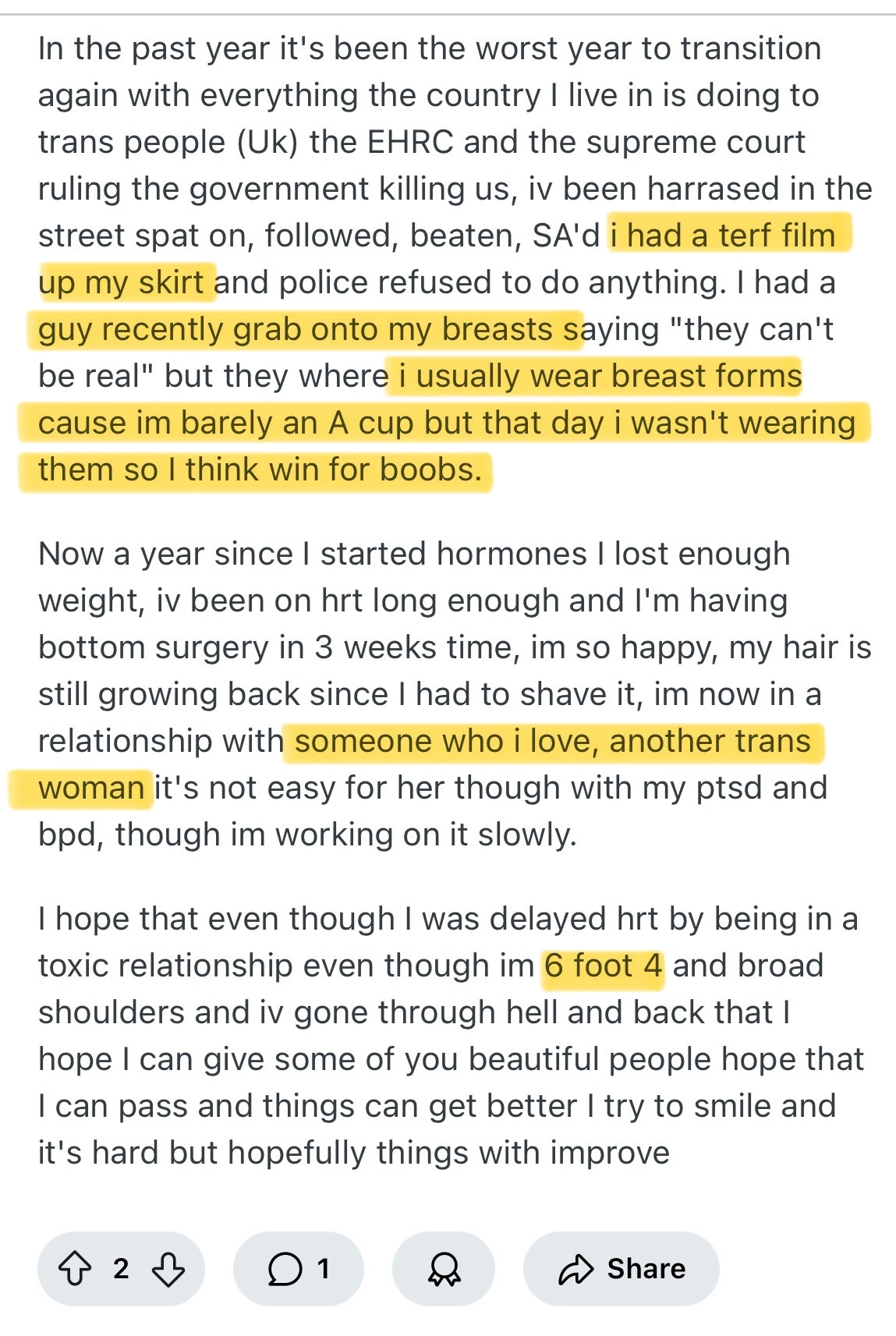
Task: Give an award using the award icon
Action: pos(444,1269)
